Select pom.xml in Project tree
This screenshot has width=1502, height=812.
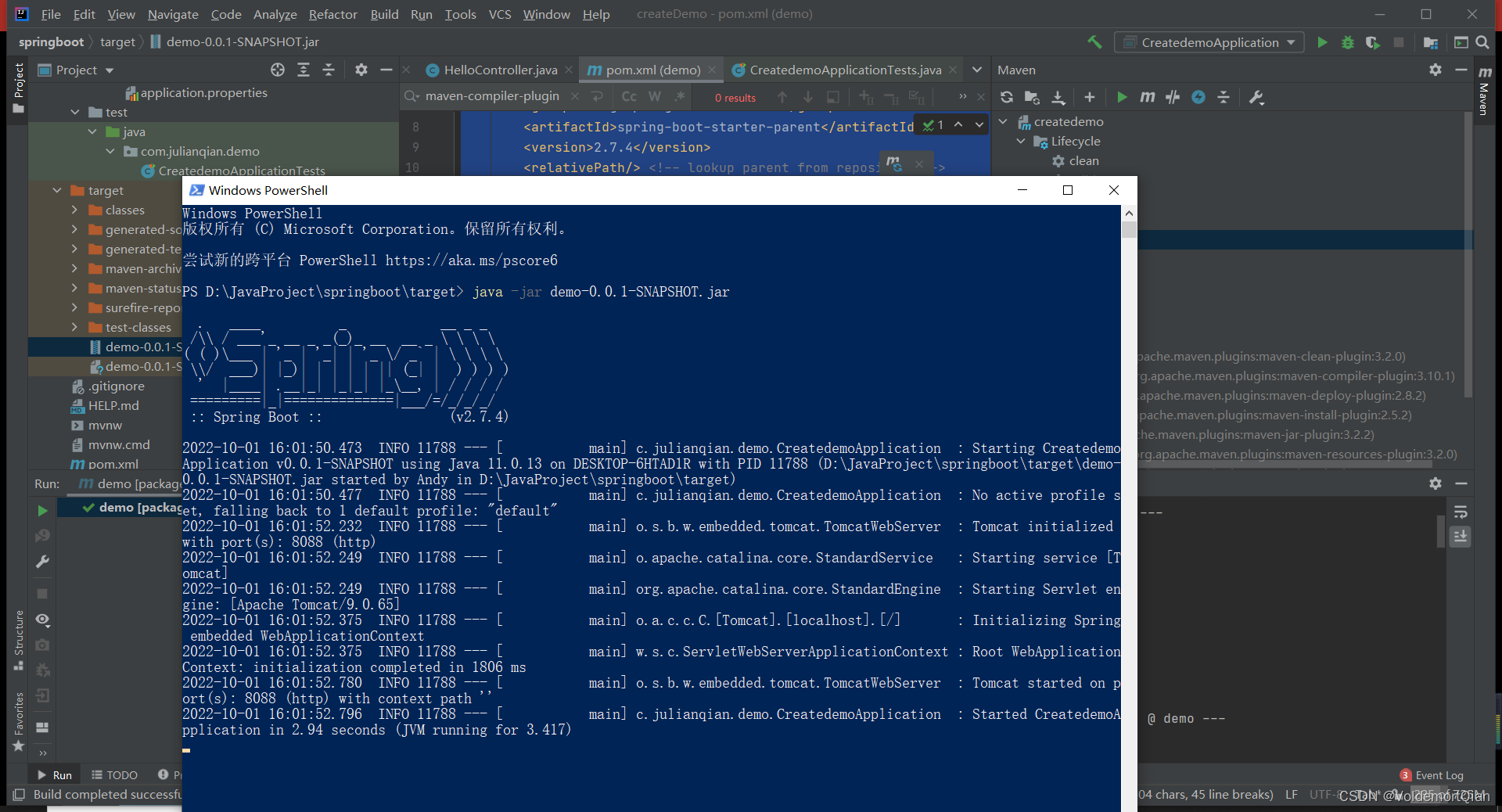coord(113,464)
